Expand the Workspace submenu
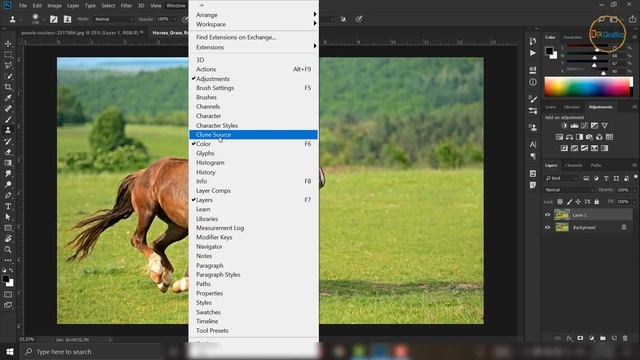The height and width of the screenshot is (360, 640). point(253,24)
